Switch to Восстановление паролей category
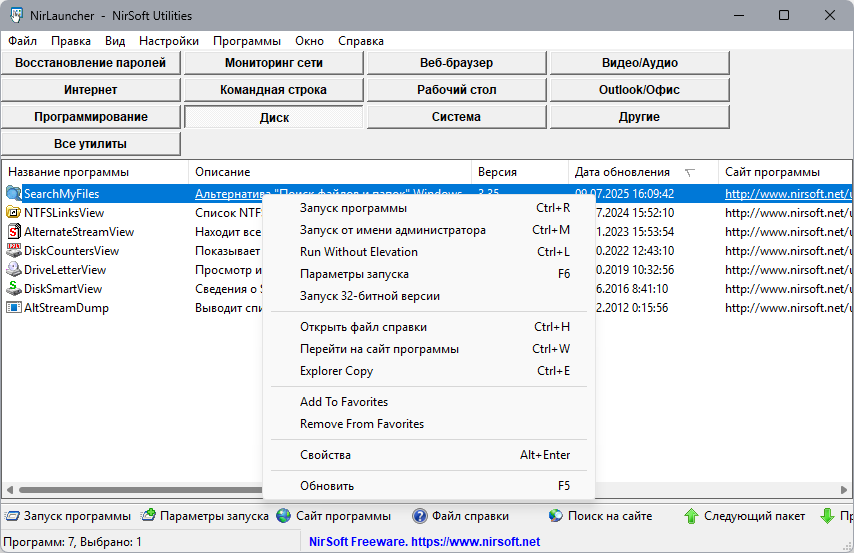 [90, 63]
